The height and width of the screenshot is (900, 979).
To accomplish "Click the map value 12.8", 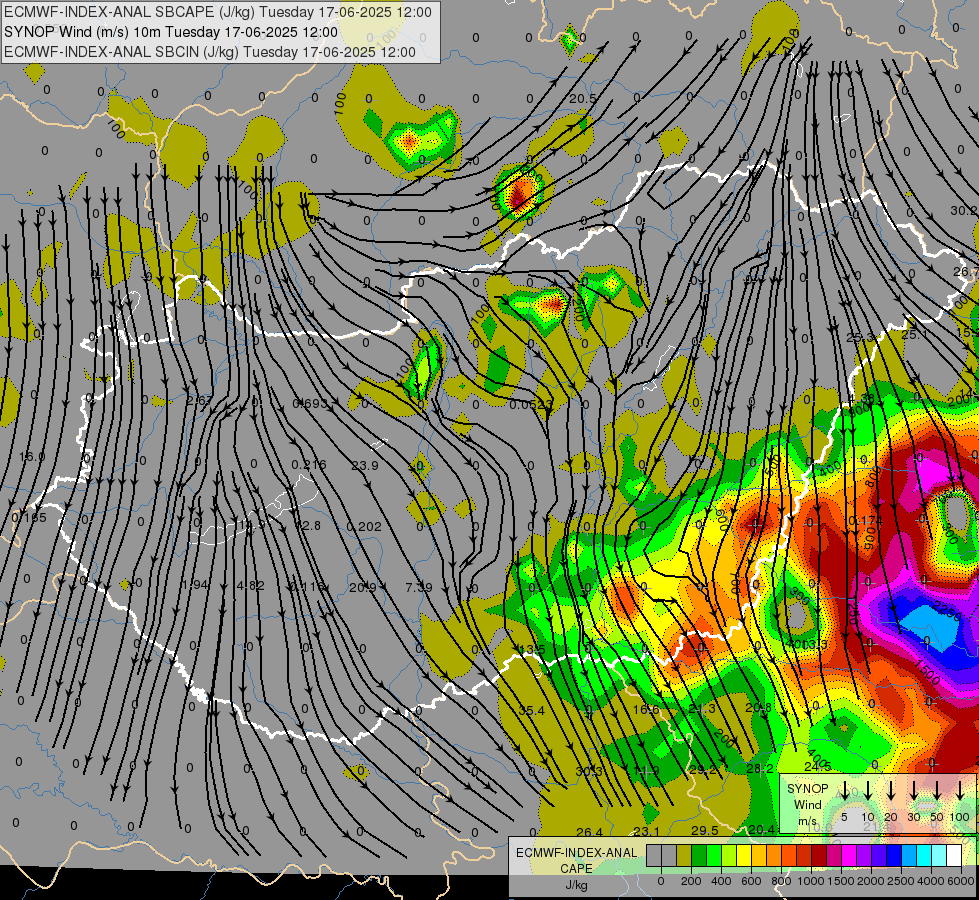I will pyautogui.click(x=308, y=525).
